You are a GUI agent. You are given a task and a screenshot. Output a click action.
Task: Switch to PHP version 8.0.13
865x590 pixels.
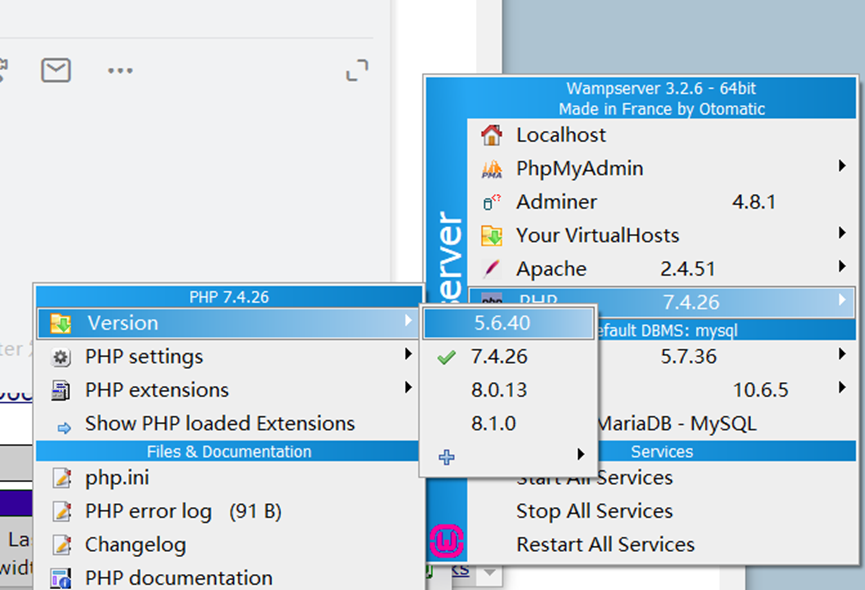(x=509, y=390)
